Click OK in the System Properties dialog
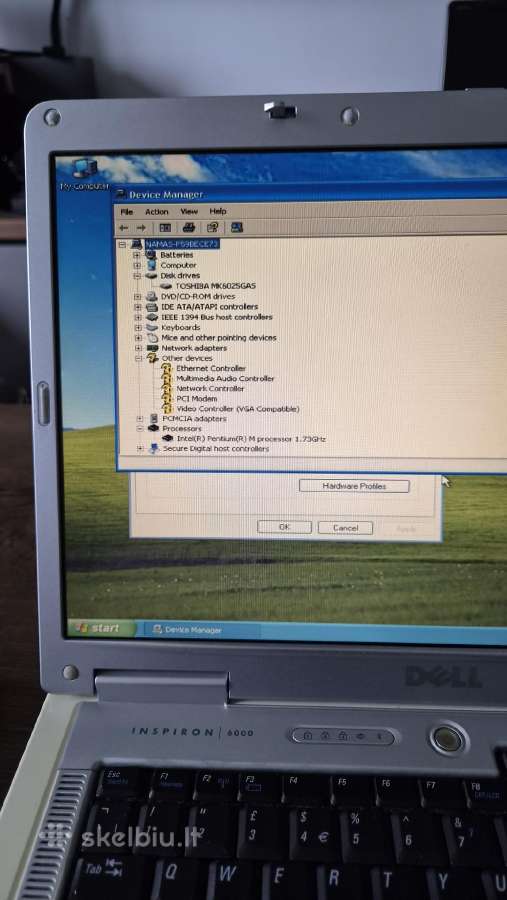The width and height of the screenshot is (507, 900). [x=284, y=527]
